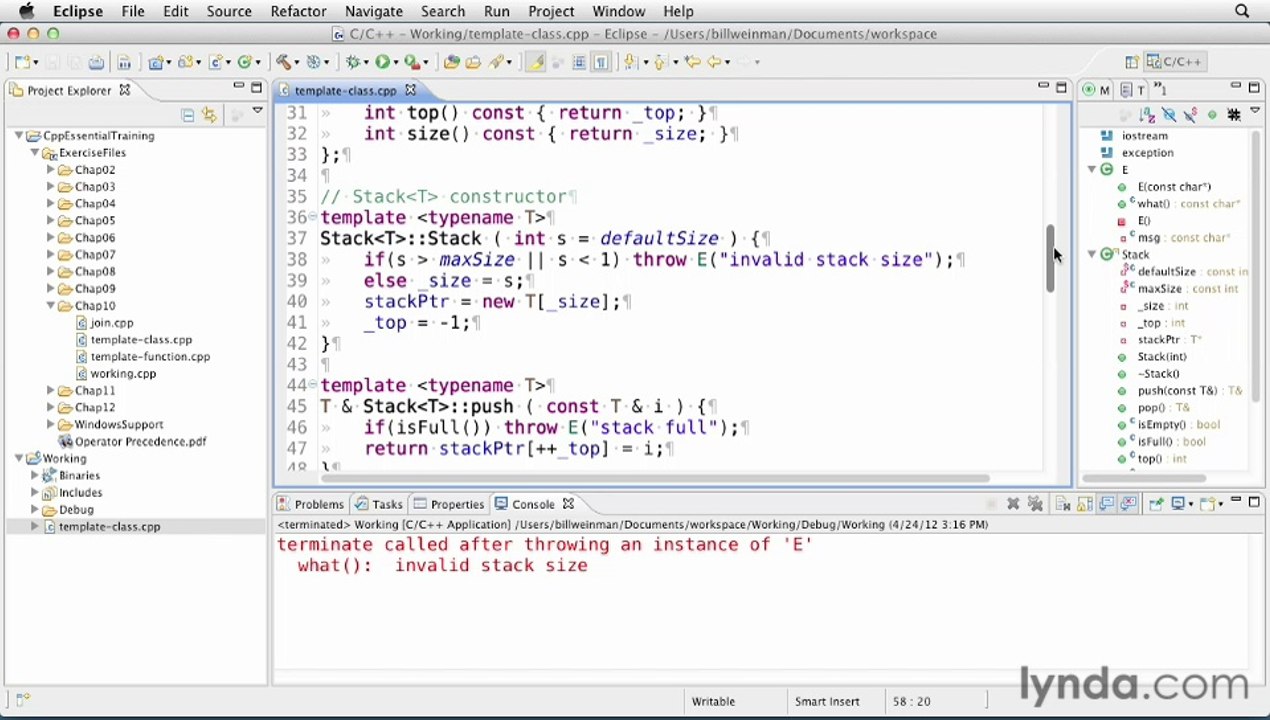Open the Source menu
The height and width of the screenshot is (720, 1270).
click(229, 11)
